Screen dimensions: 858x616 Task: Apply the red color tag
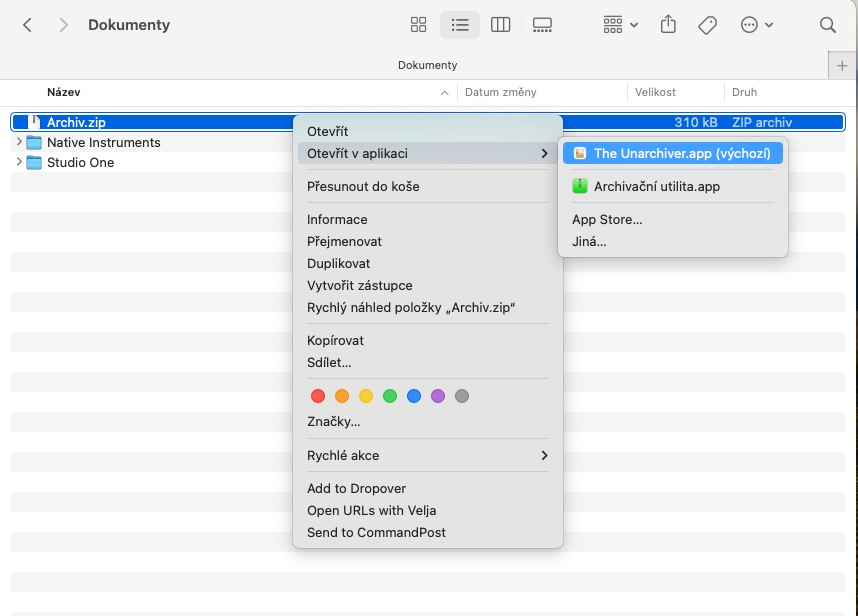click(318, 396)
